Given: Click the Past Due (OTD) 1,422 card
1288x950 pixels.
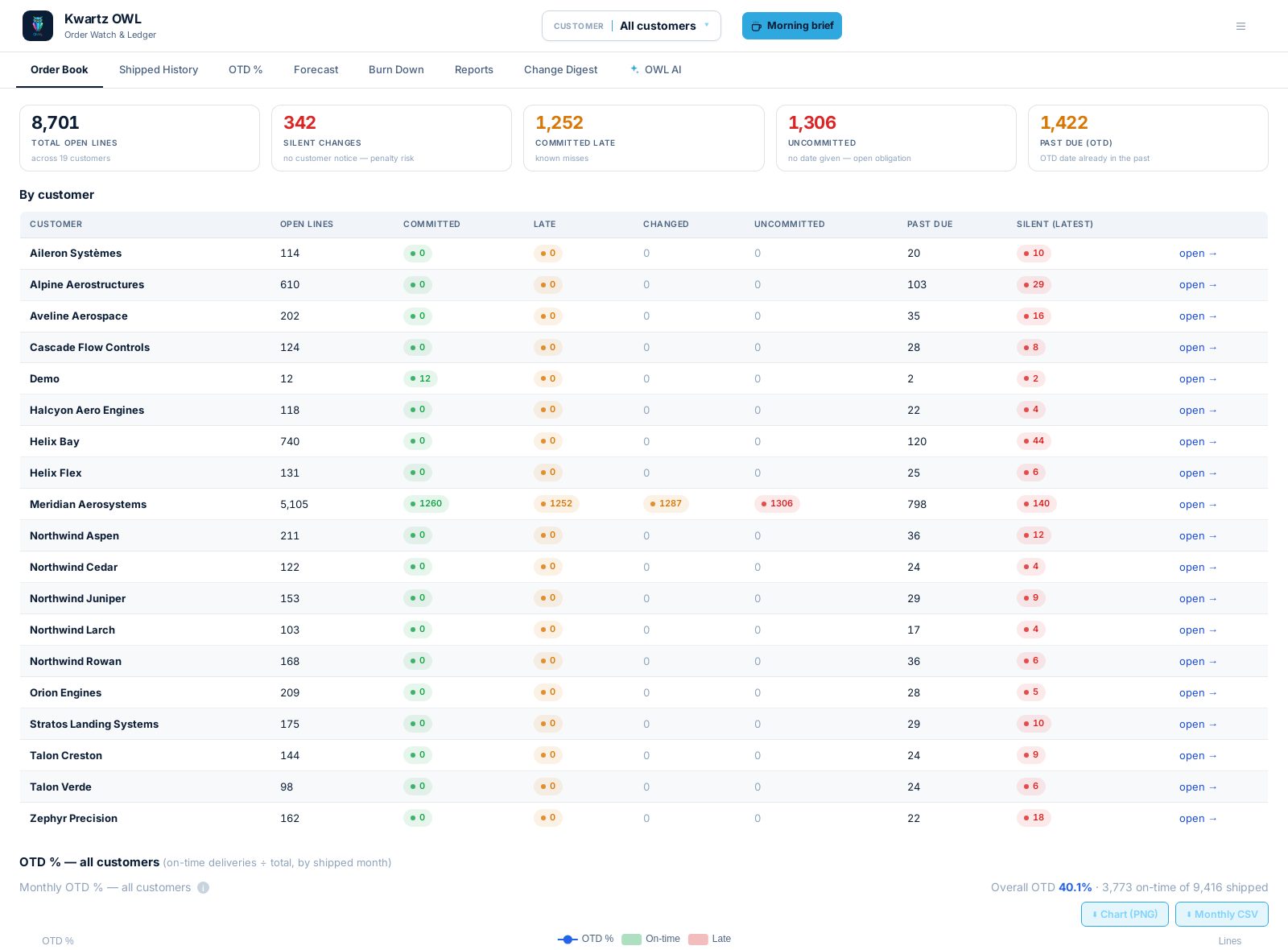Looking at the screenshot, I should 1148,138.
